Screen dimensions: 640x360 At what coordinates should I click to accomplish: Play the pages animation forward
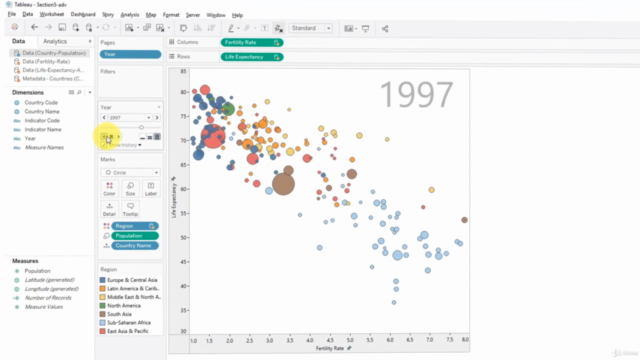coord(119,137)
